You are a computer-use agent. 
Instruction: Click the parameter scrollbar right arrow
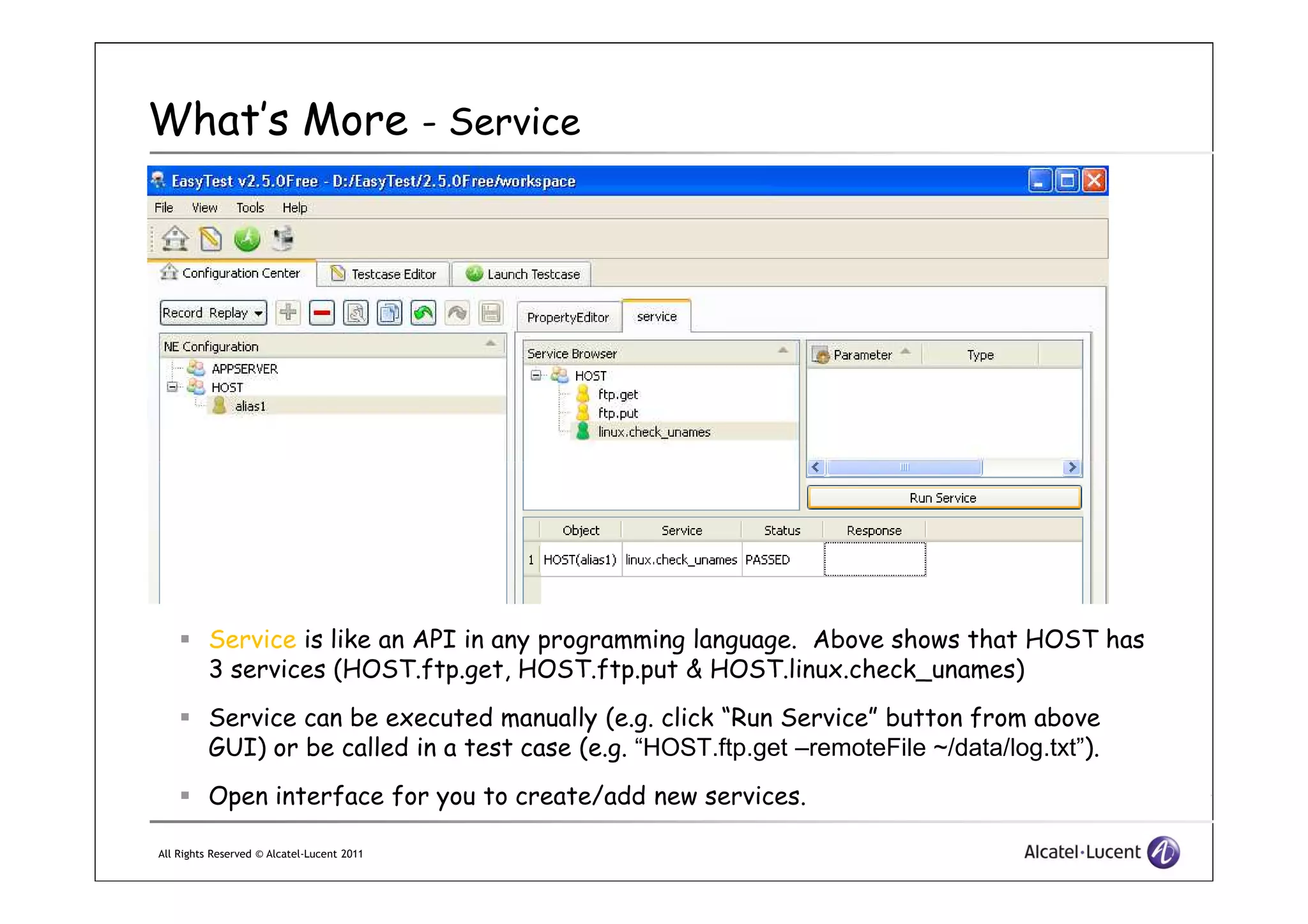1072,467
